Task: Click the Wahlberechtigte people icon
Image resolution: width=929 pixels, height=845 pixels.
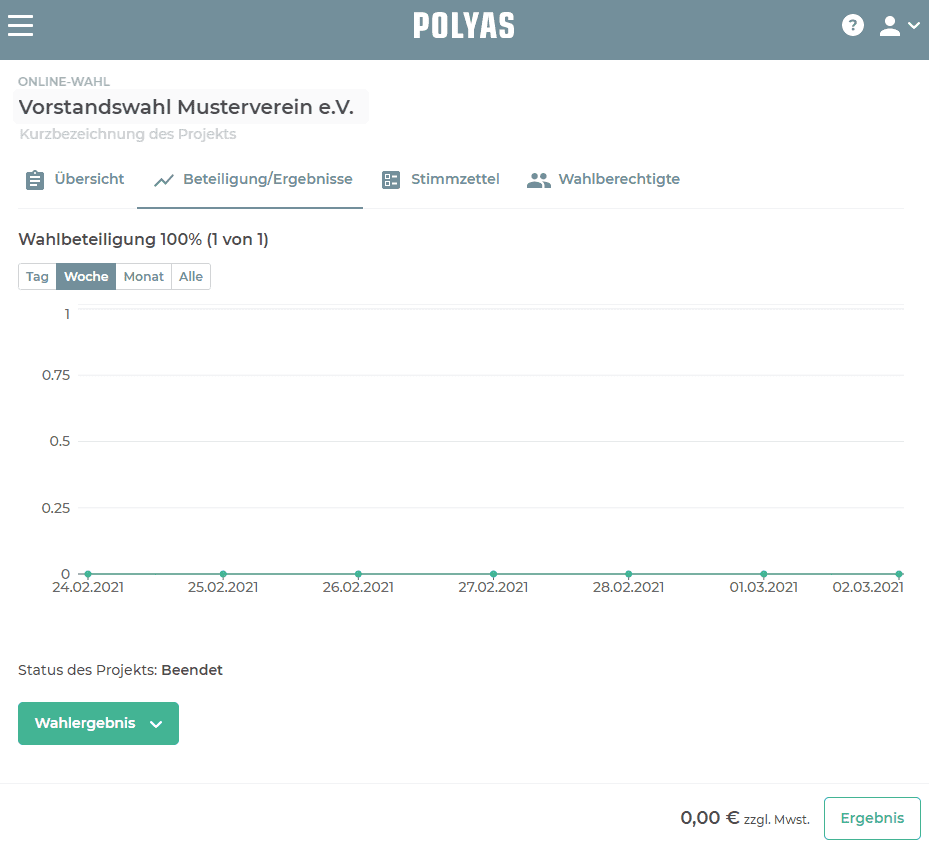Action: (539, 180)
